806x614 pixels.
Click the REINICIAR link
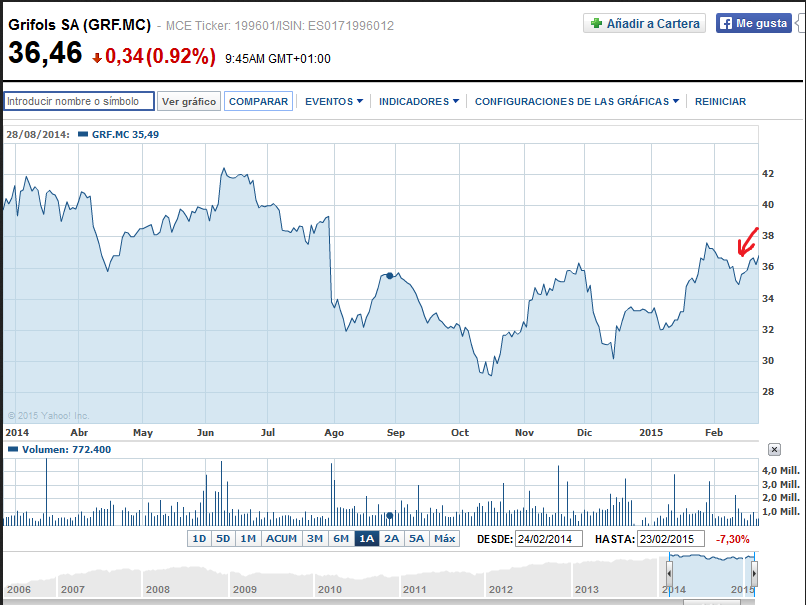click(720, 101)
